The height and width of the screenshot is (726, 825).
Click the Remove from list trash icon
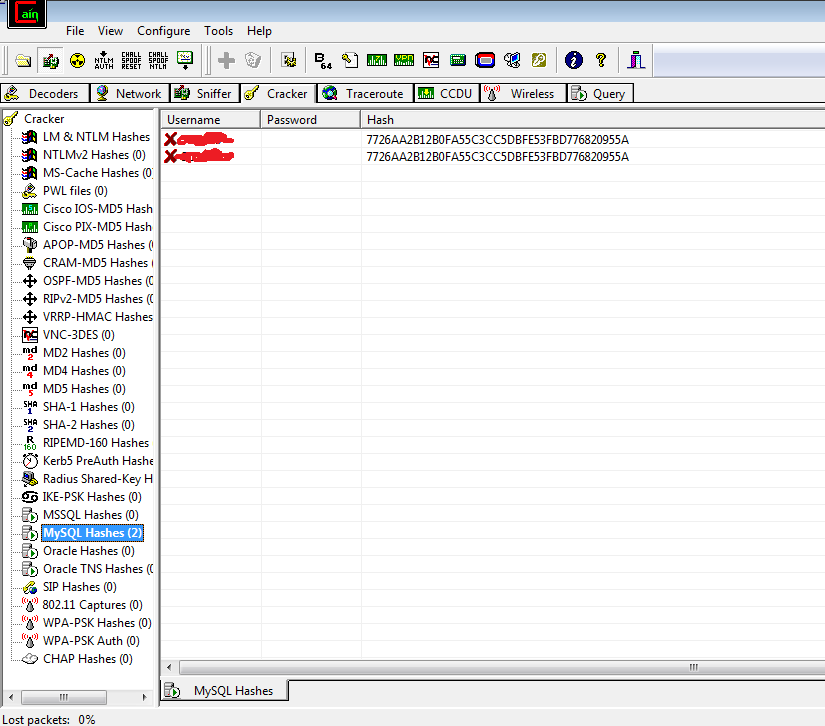(x=253, y=60)
